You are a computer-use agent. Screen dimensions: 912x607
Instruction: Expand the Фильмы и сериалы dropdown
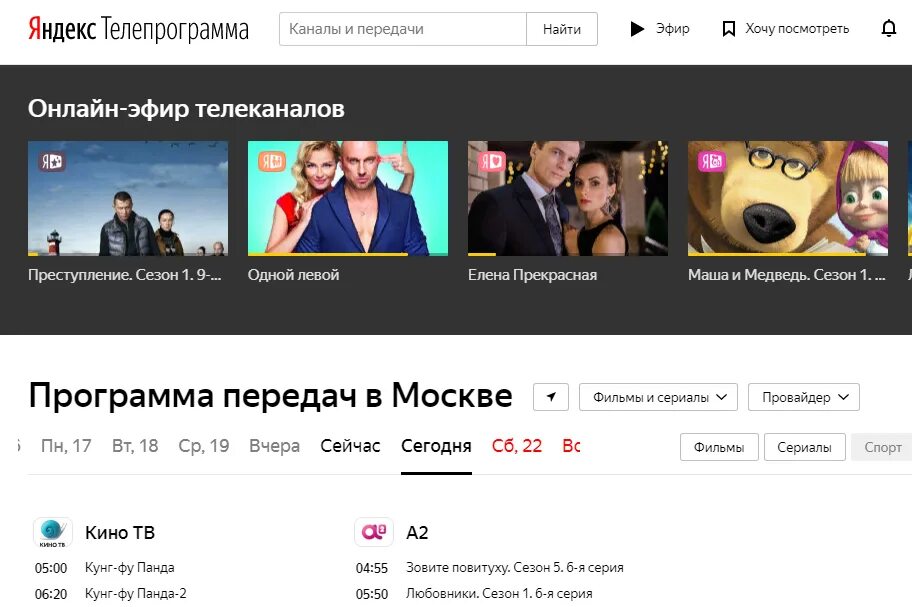tap(658, 397)
